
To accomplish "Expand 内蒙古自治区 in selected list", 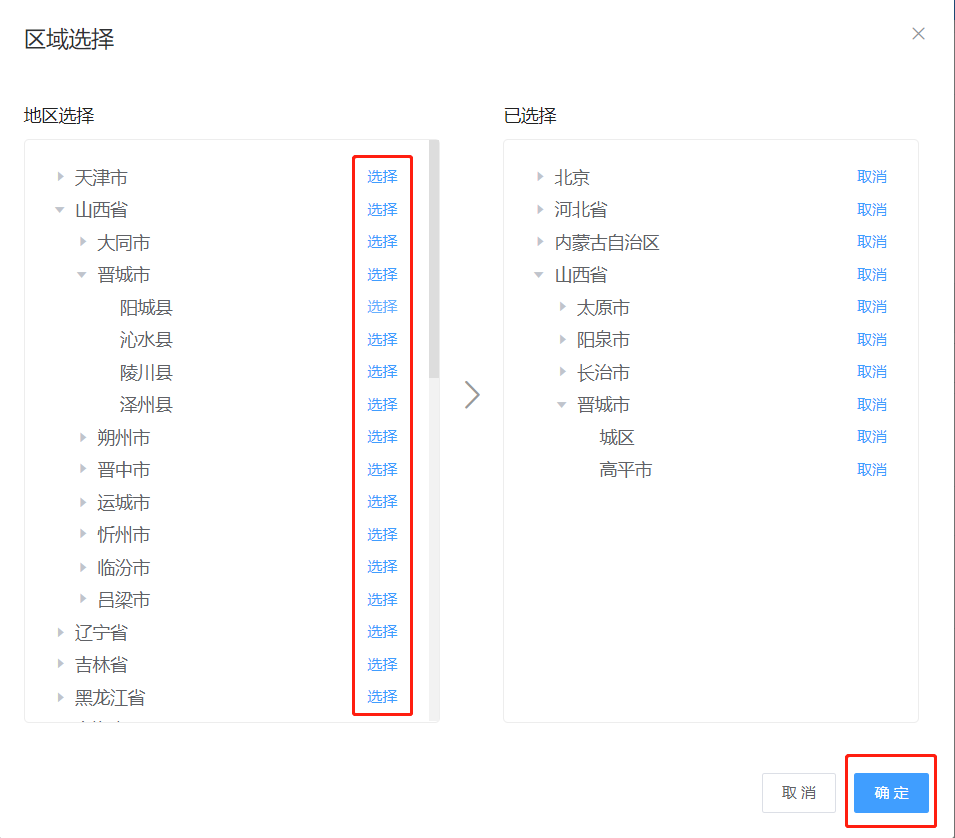I will point(540,243).
